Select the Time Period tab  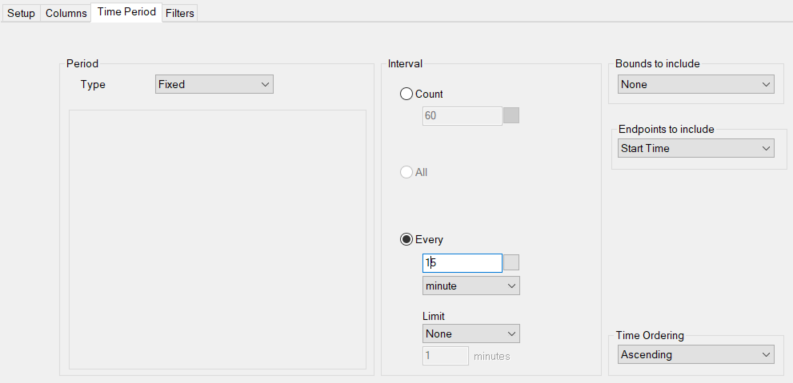126,12
